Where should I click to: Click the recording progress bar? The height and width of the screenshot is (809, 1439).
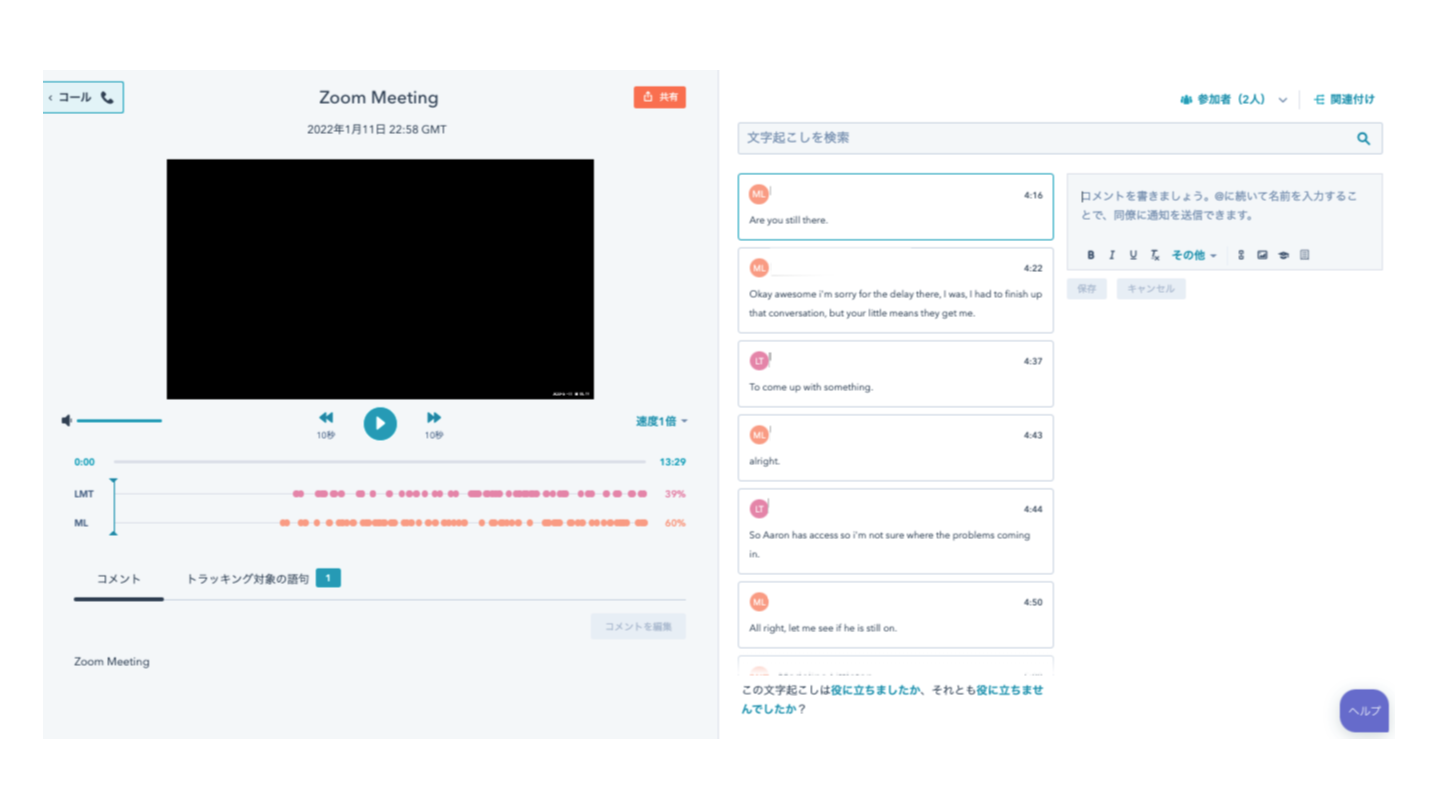pos(379,462)
